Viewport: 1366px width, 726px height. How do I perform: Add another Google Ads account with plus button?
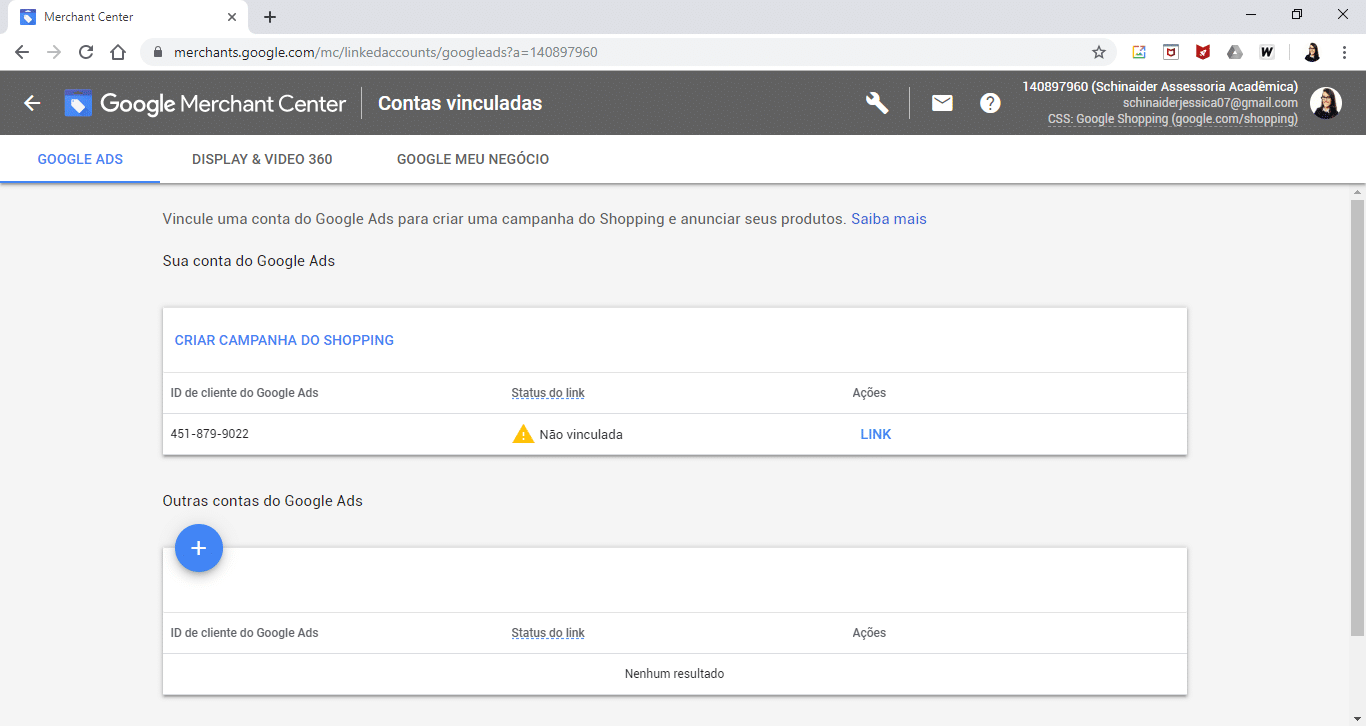click(198, 548)
